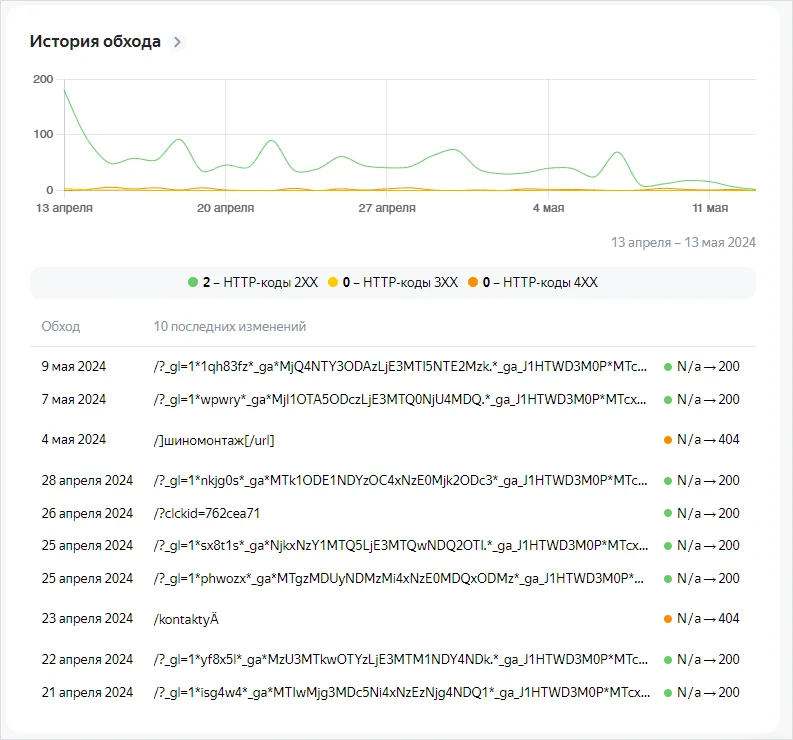This screenshot has width=793, height=740.
Task: Click orange 404 status dot for 4 мая
Action: click(668, 440)
